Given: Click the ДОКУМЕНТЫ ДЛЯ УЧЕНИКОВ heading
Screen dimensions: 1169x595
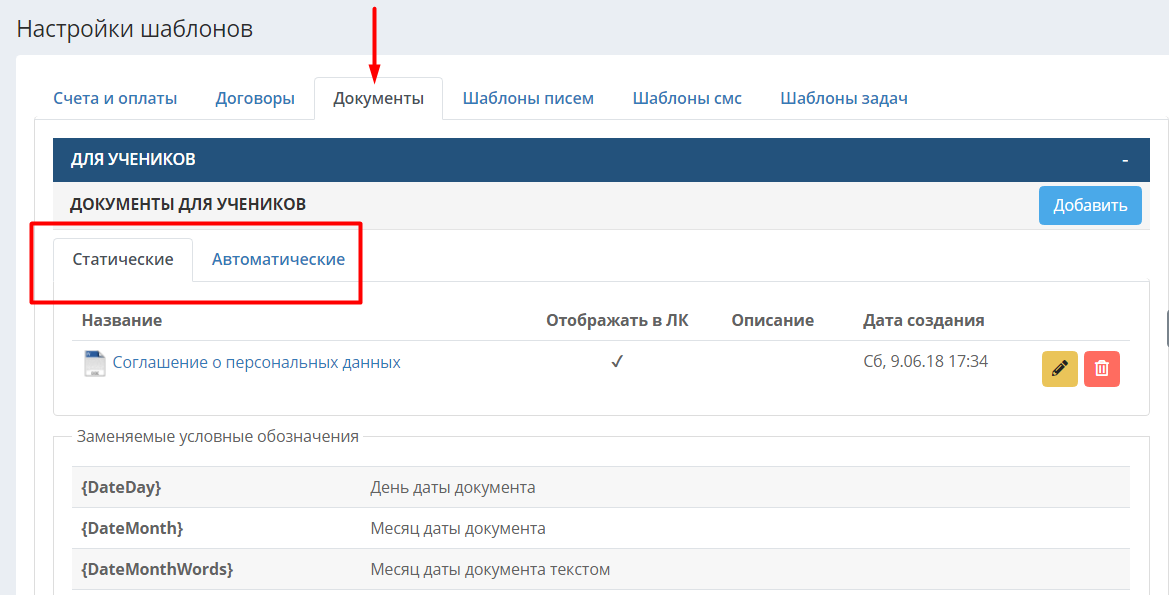Looking at the screenshot, I should (x=188, y=204).
